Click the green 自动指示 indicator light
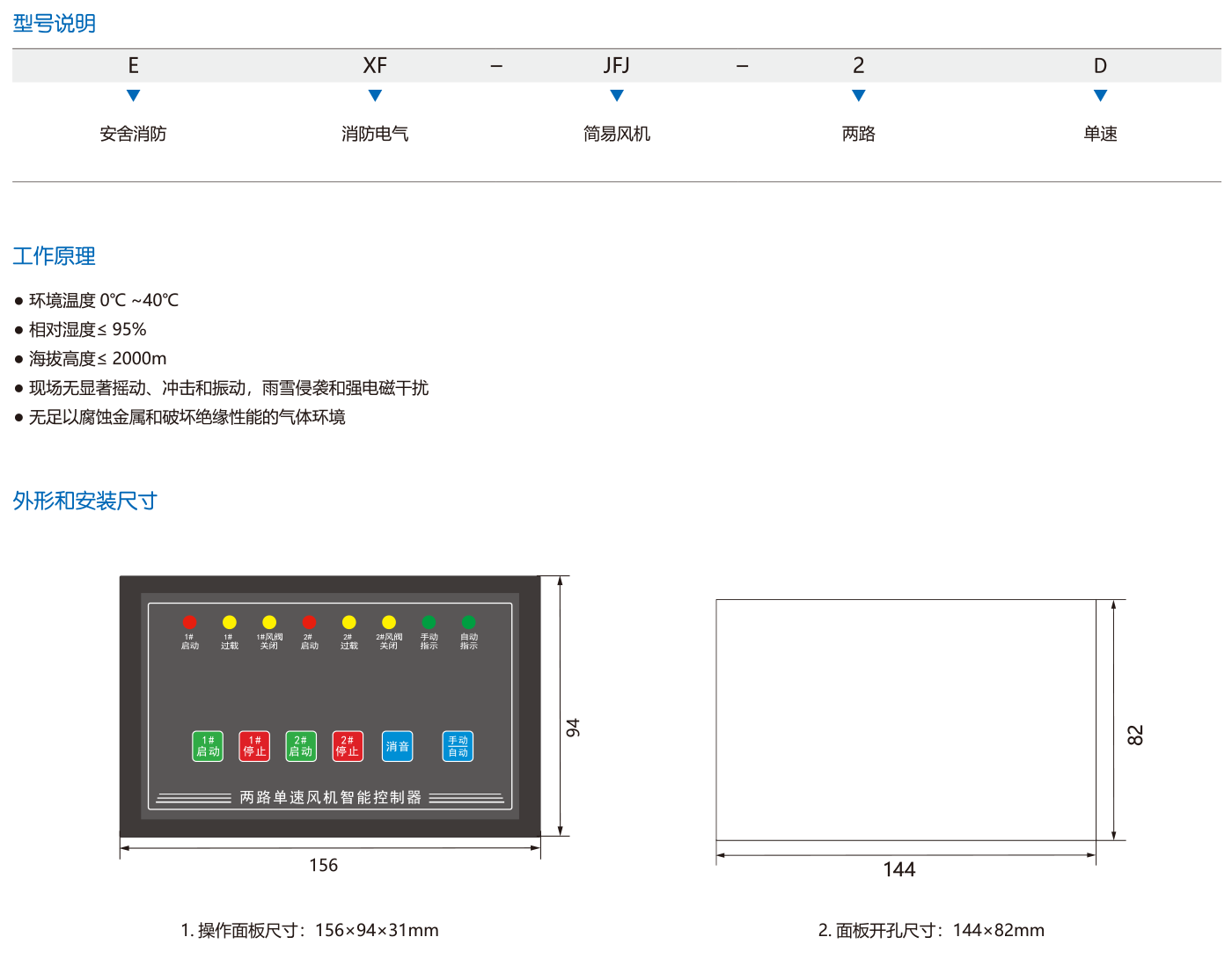This screenshot has height=959, width=1232. (469, 622)
